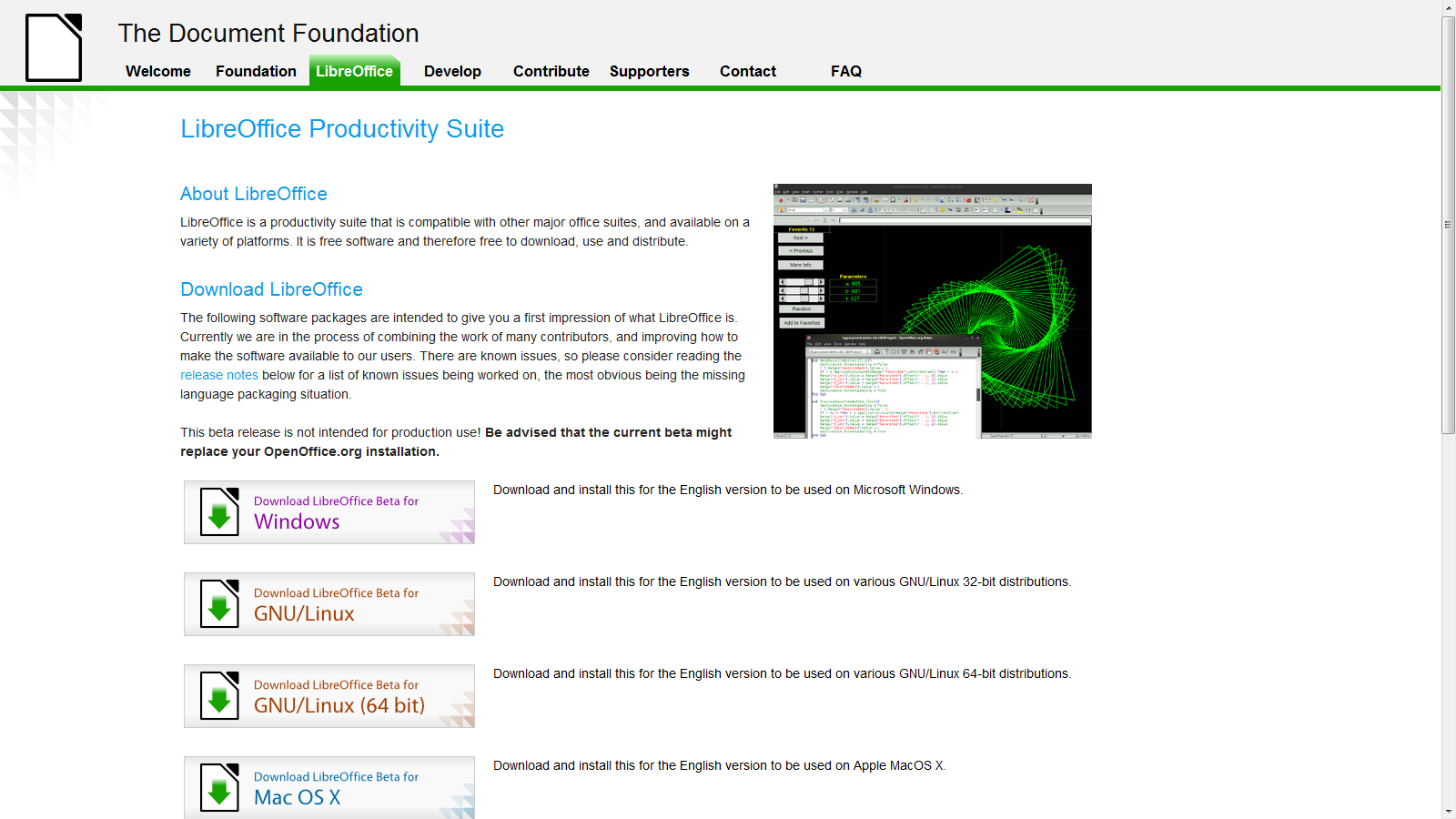The width and height of the screenshot is (1456, 819).
Task: Open the Supporters page
Action: pyautogui.click(x=649, y=71)
